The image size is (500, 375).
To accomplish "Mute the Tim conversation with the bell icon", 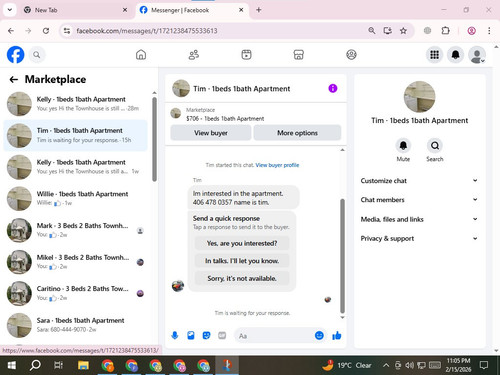I will (403, 146).
